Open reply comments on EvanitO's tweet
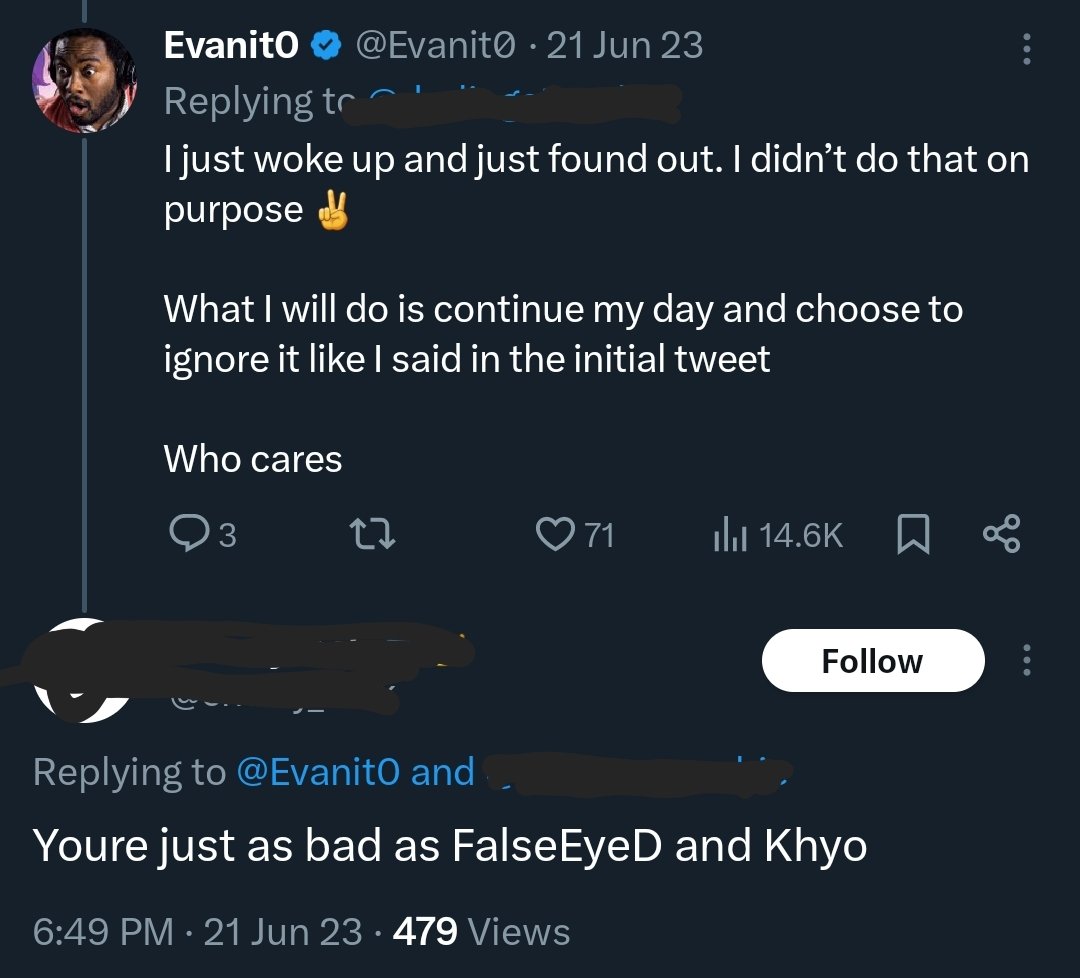 tap(202, 534)
